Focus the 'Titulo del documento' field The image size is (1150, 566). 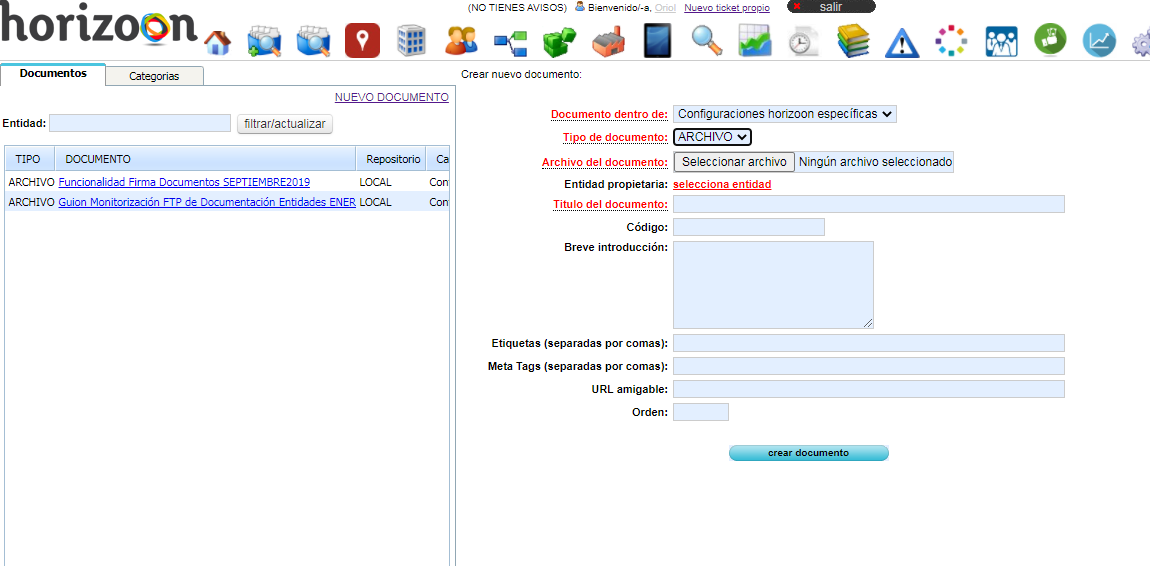click(868, 204)
